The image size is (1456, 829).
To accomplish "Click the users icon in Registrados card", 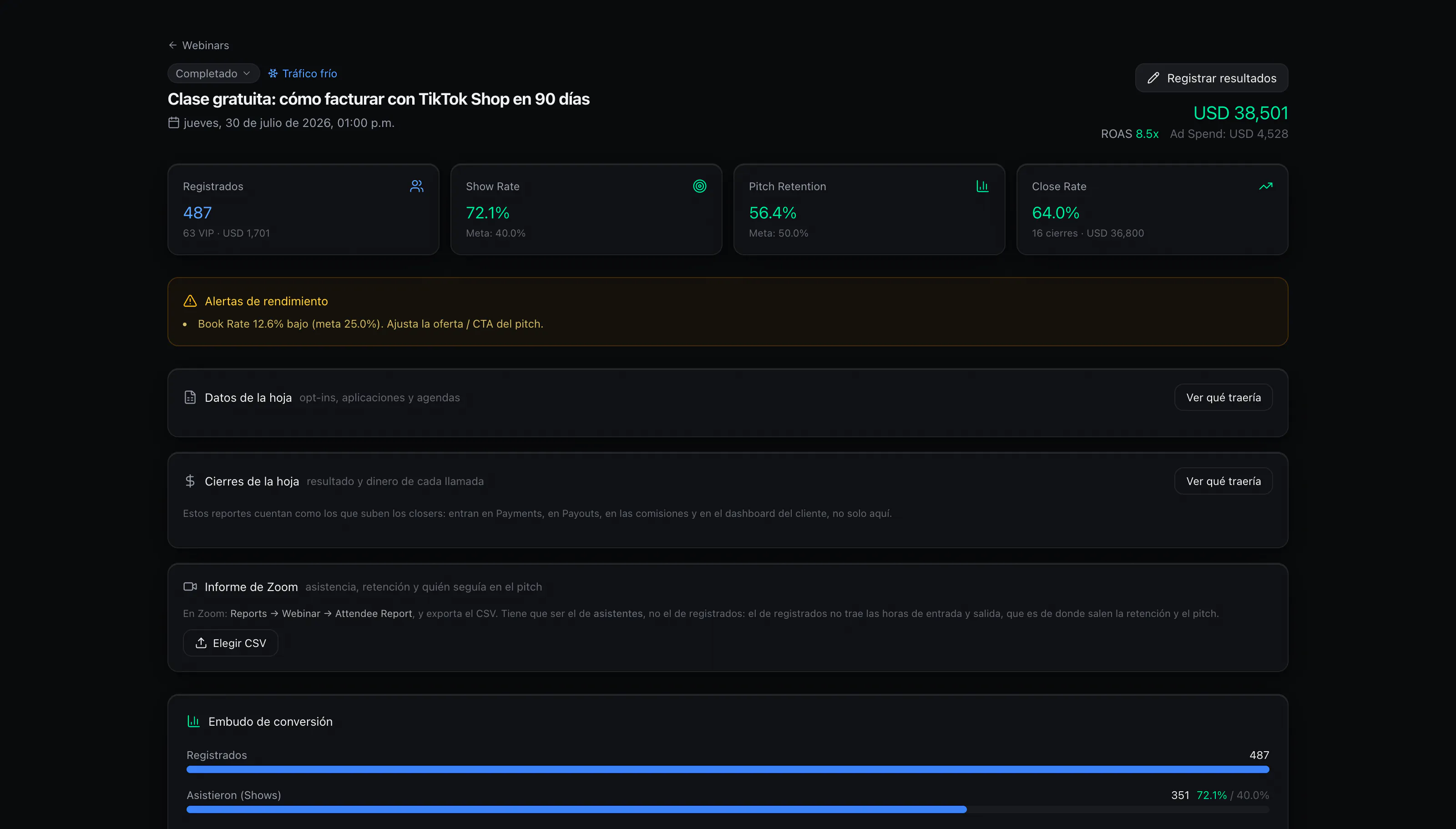I will [x=417, y=186].
